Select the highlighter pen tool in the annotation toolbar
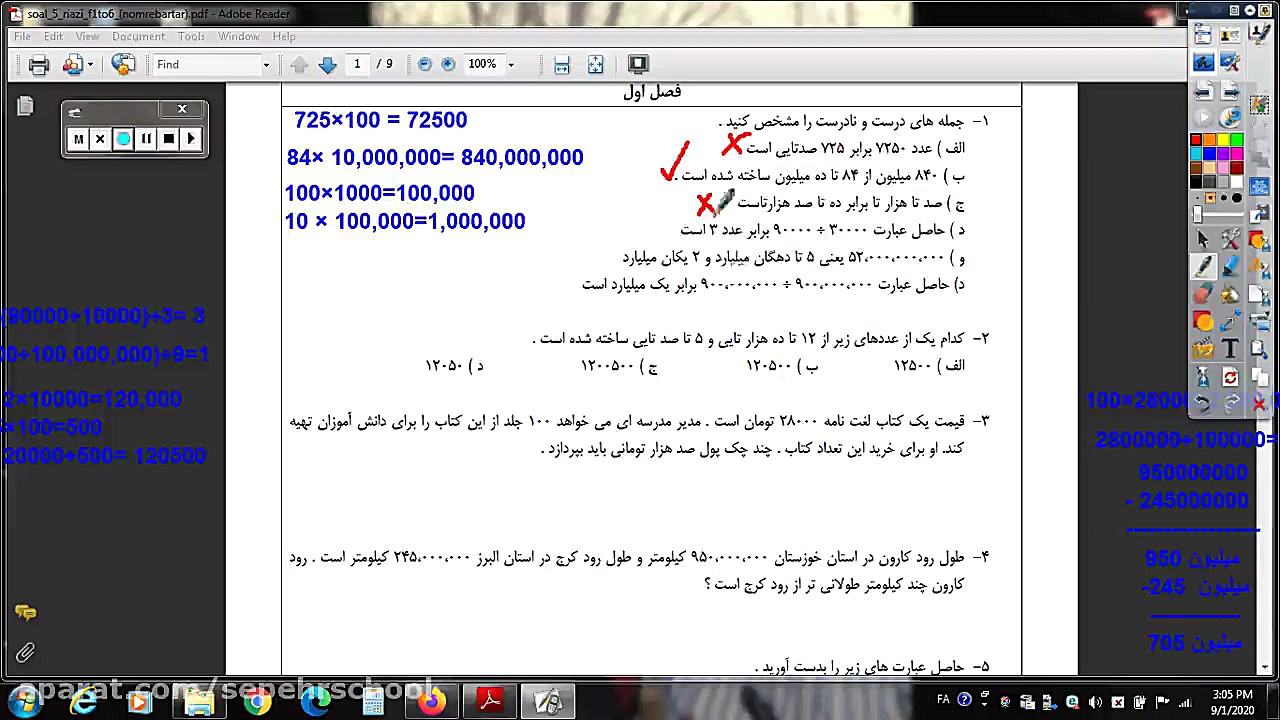Image resolution: width=1280 pixels, height=720 pixels. tap(1230, 267)
